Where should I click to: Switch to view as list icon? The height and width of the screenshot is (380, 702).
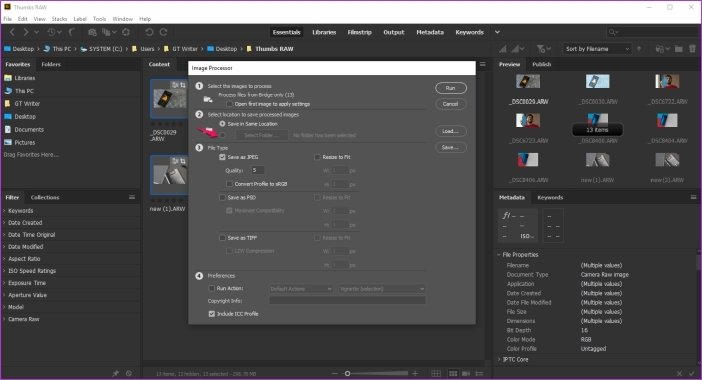pos(479,373)
